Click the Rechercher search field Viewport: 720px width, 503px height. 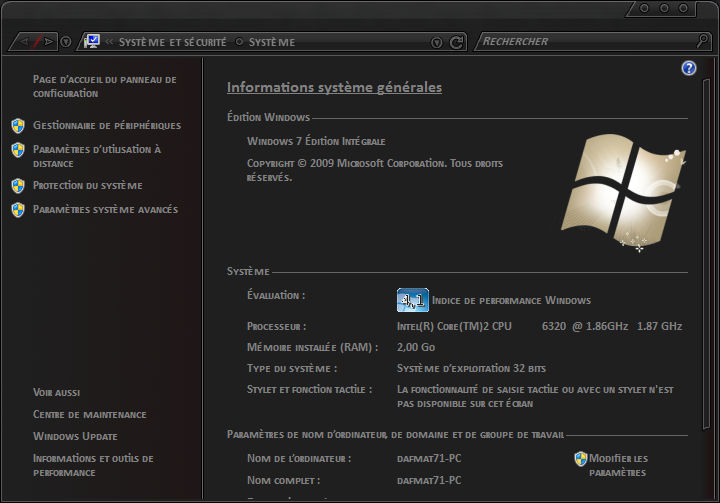click(588, 41)
